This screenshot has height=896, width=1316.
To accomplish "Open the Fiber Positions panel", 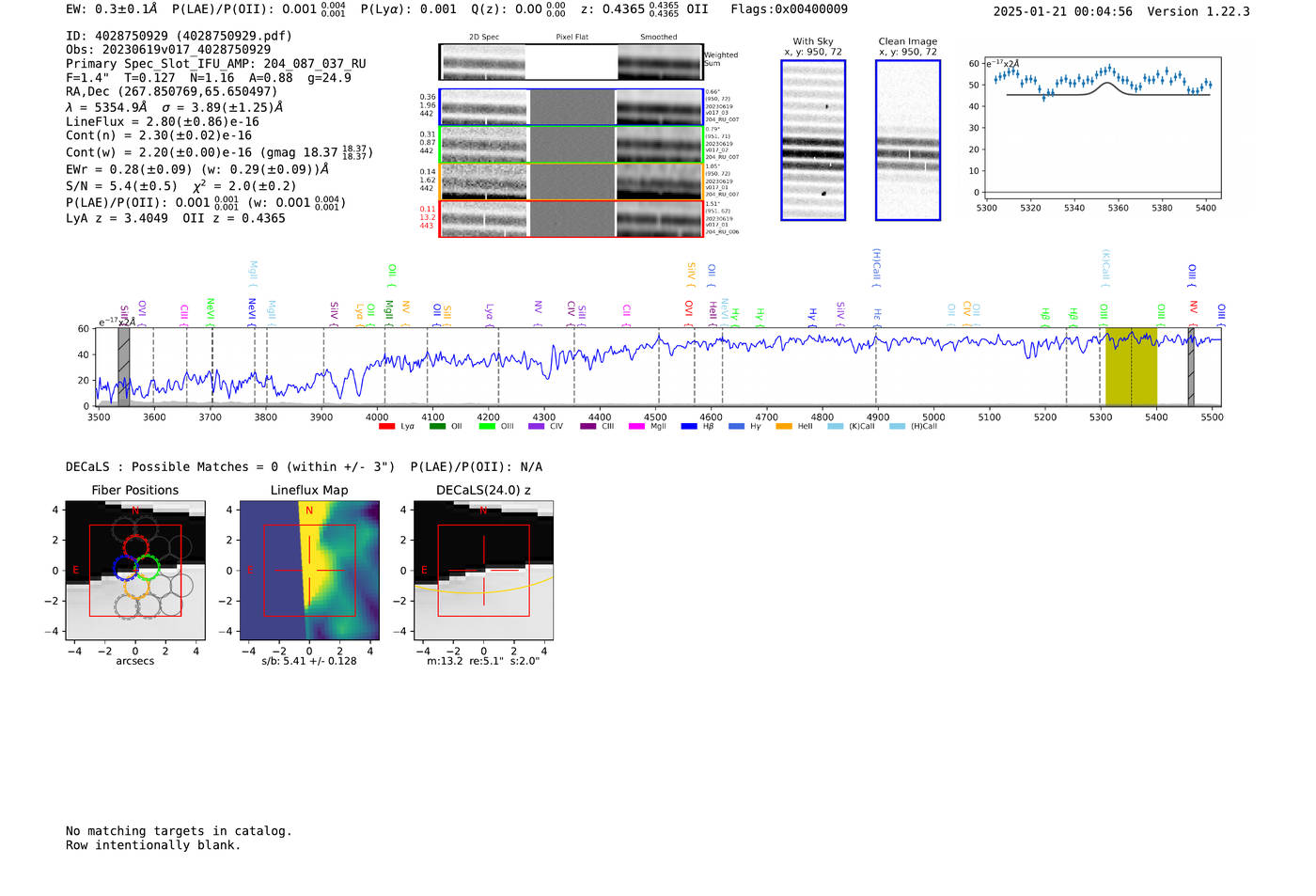I will (135, 571).
